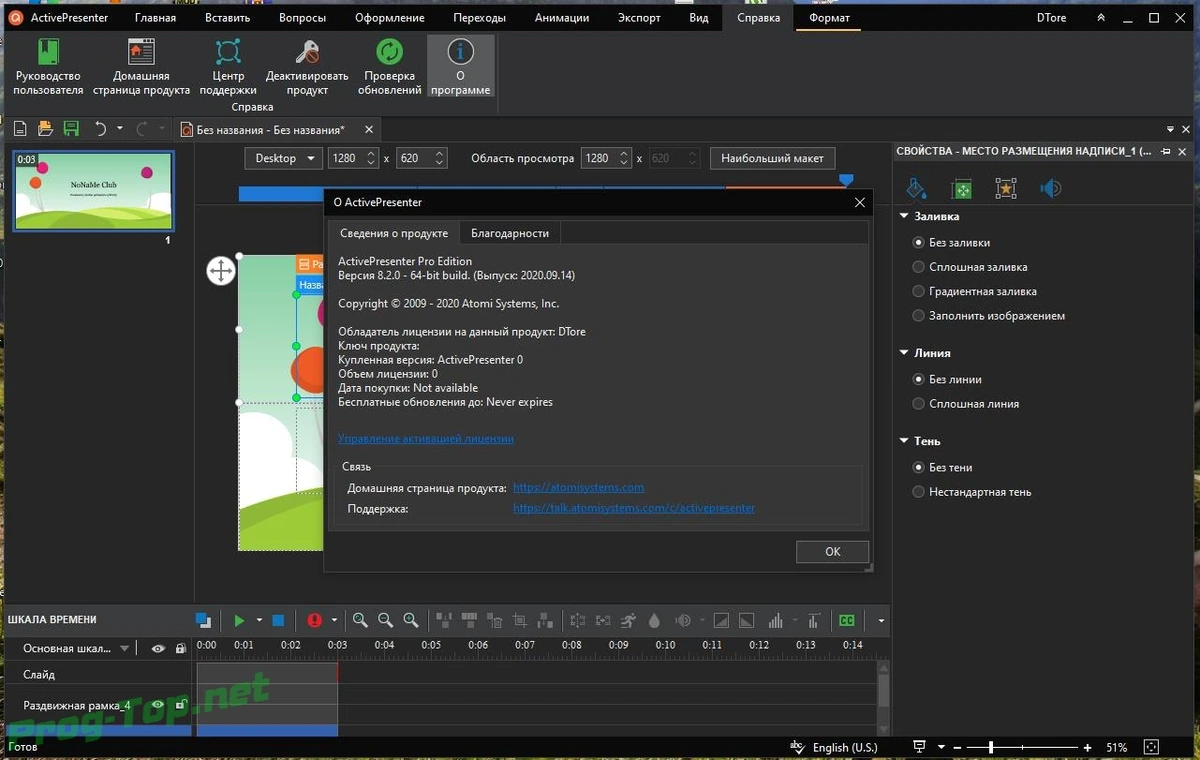Open the Экспорт ribbon tab
Viewport: 1200px width, 760px height.
[x=639, y=18]
